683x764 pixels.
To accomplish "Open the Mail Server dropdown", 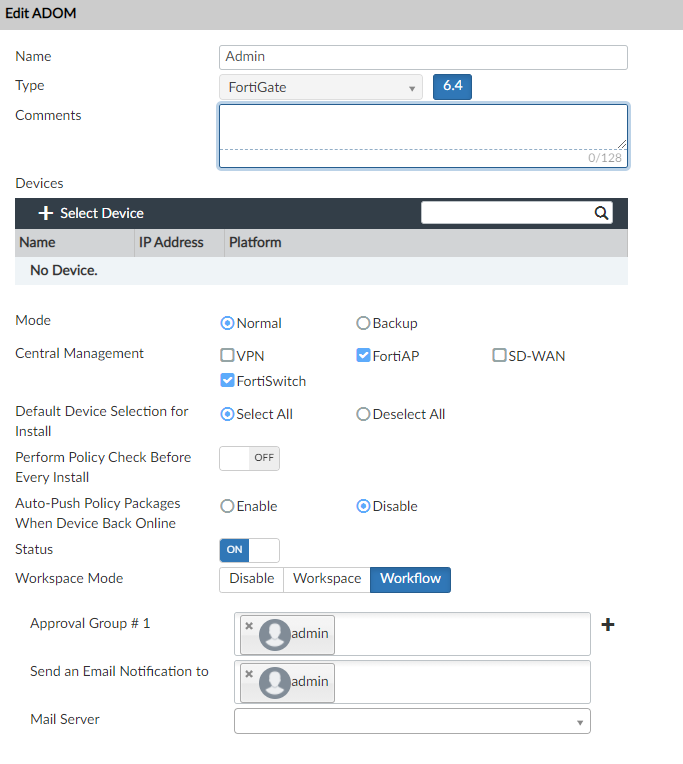I will [412, 721].
